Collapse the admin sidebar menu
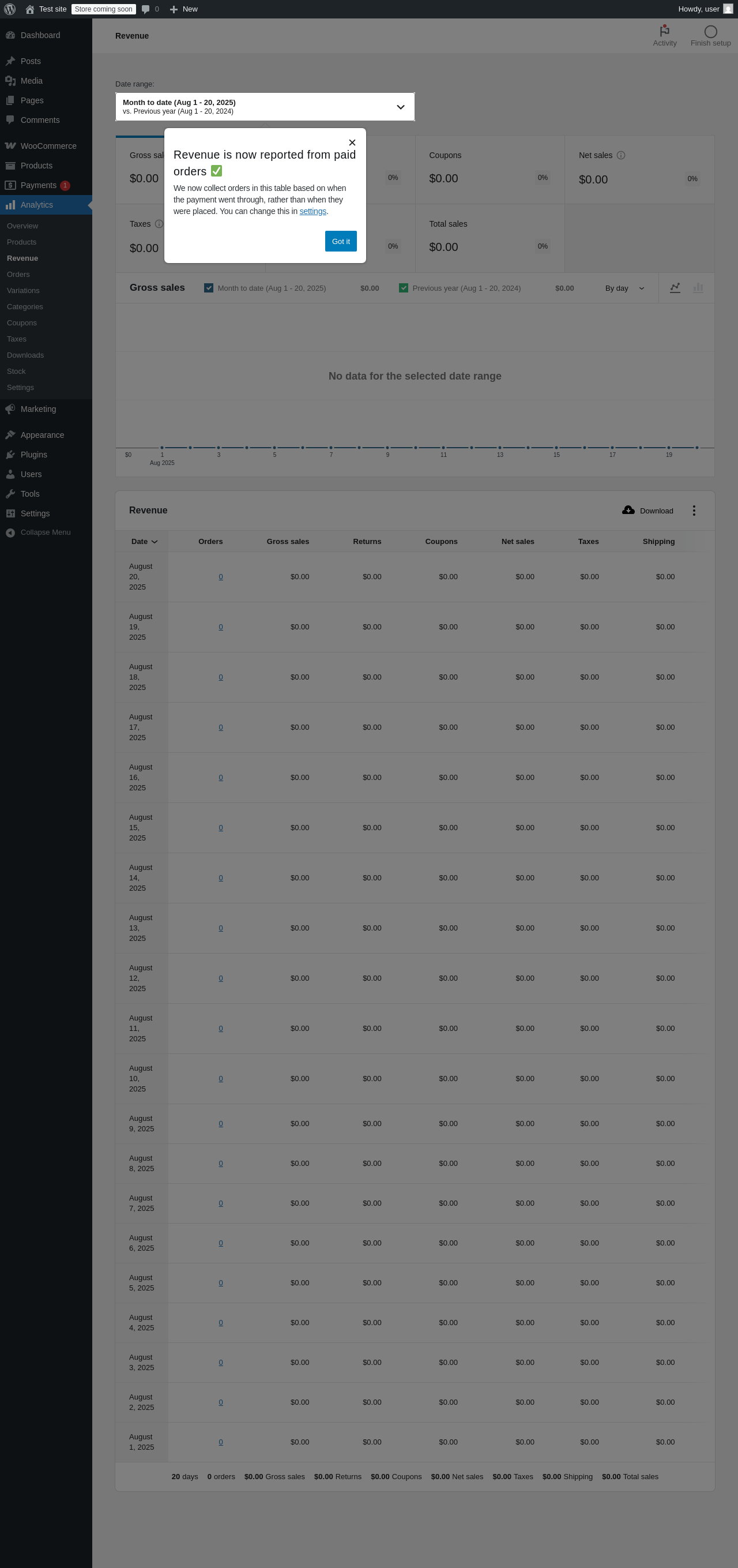Screen dimensions: 738x1568 tap(46, 532)
